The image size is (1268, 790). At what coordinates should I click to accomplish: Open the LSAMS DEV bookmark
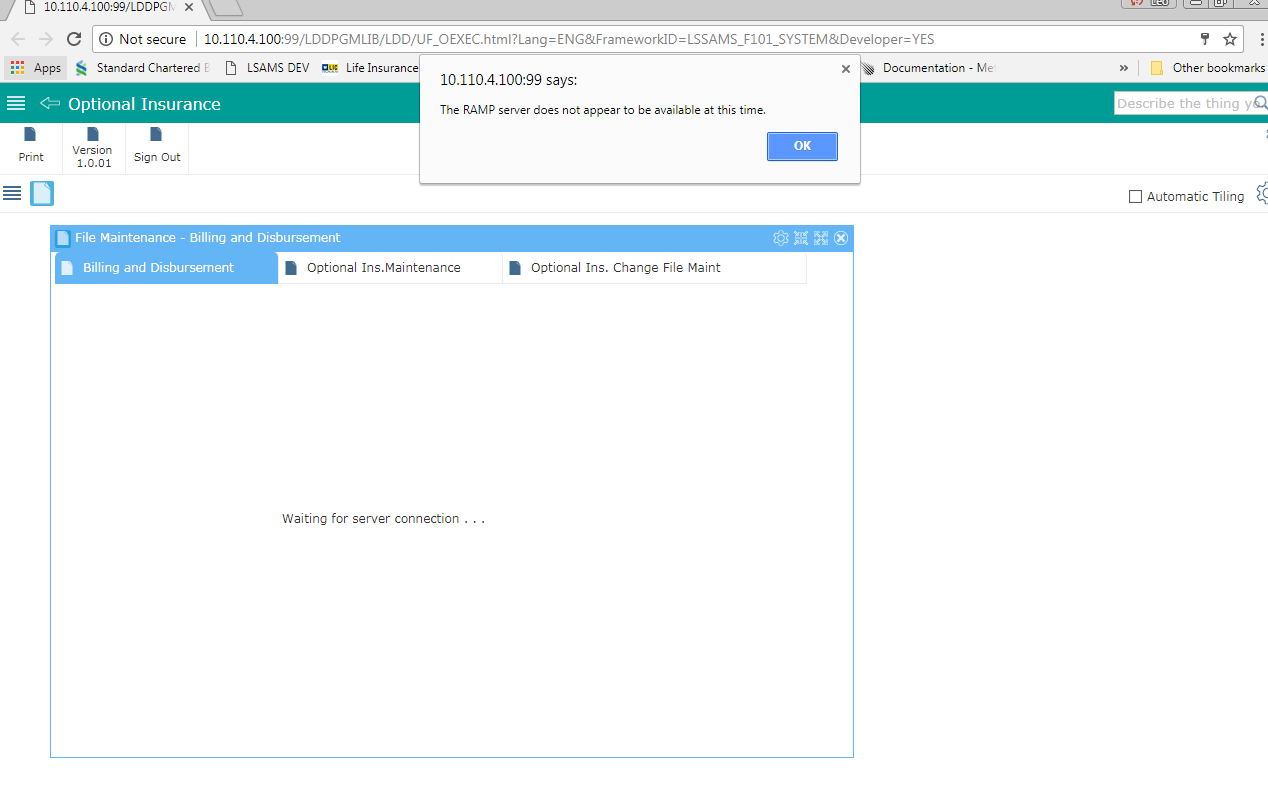tap(267, 68)
